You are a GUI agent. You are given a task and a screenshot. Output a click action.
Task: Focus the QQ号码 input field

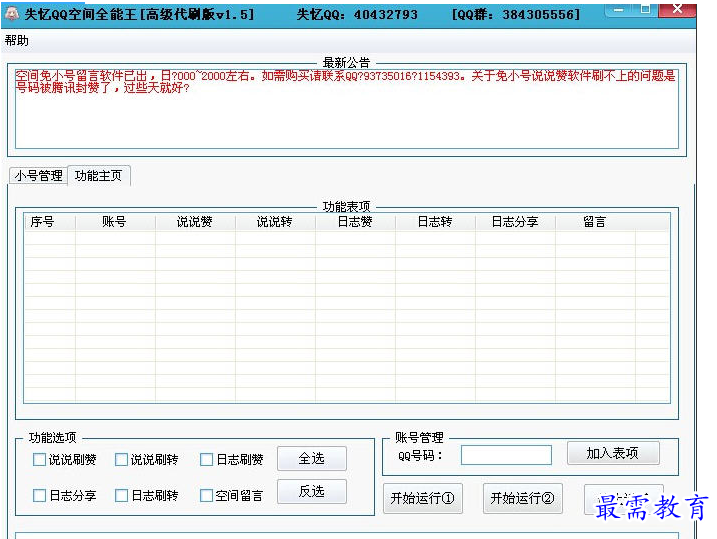pyautogui.click(x=506, y=455)
